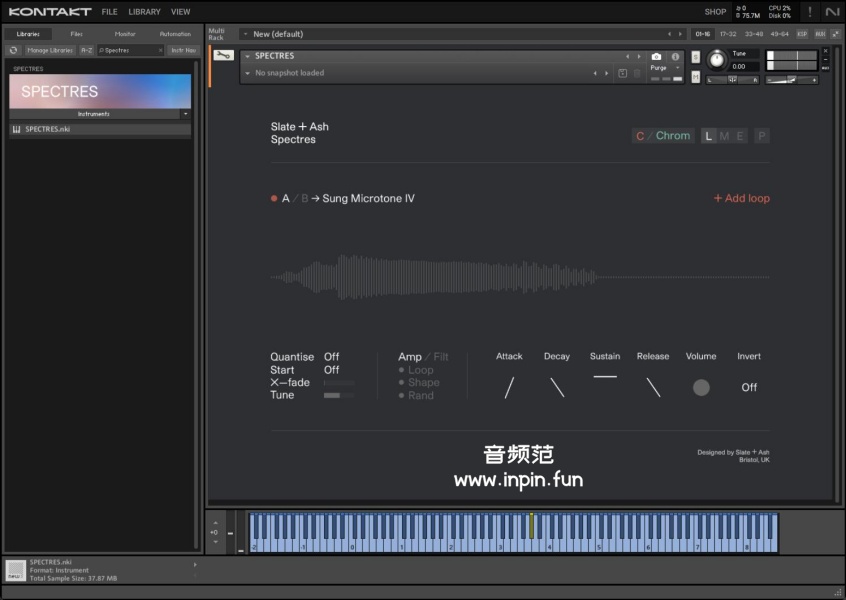Viewport: 846px width, 600px height.
Task: Click the Add loop link
Action: [741, 198]
